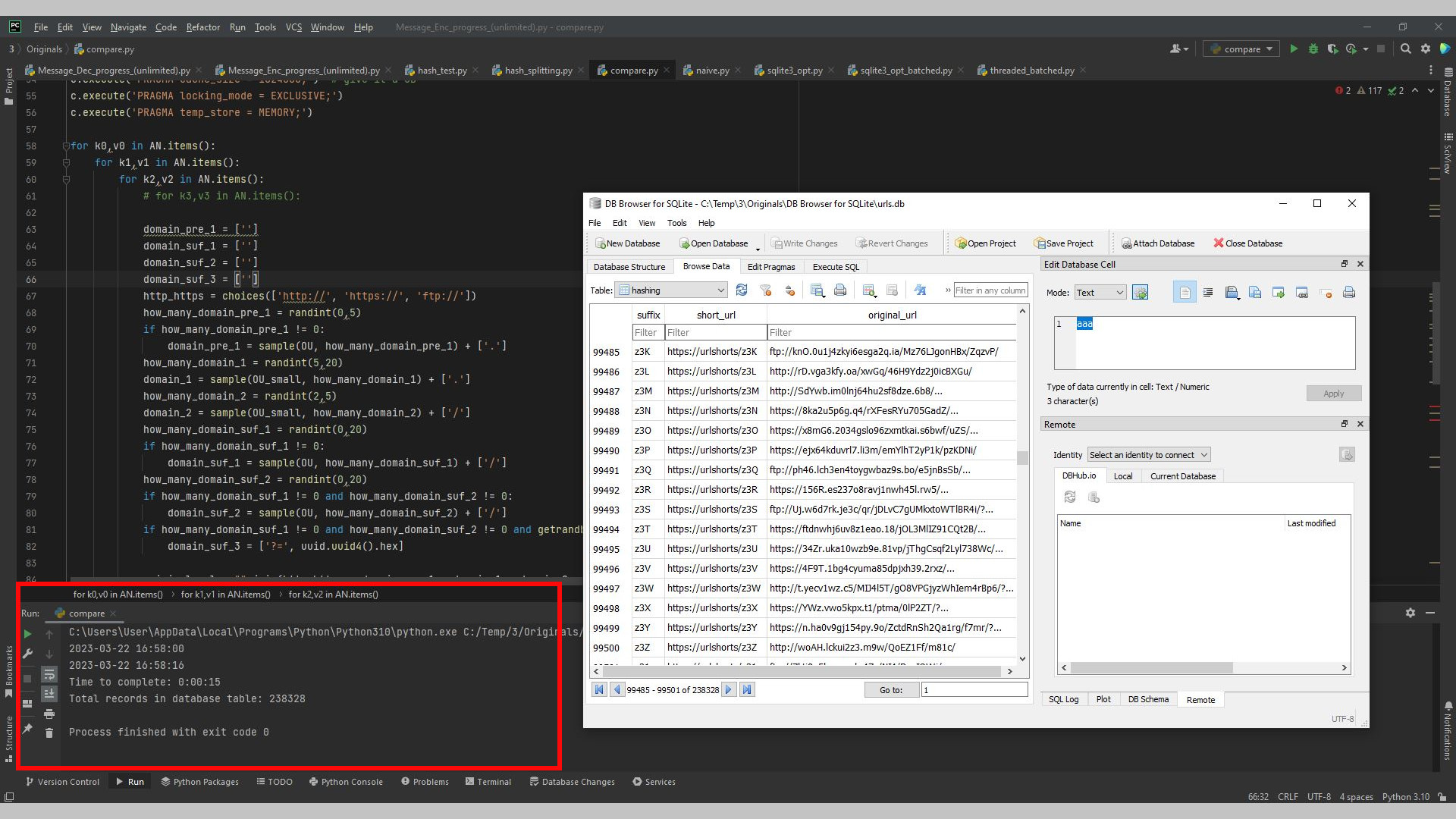Click the Go to record field
The height and width of the screenshot is (819, 1456).
click(974, 690)
